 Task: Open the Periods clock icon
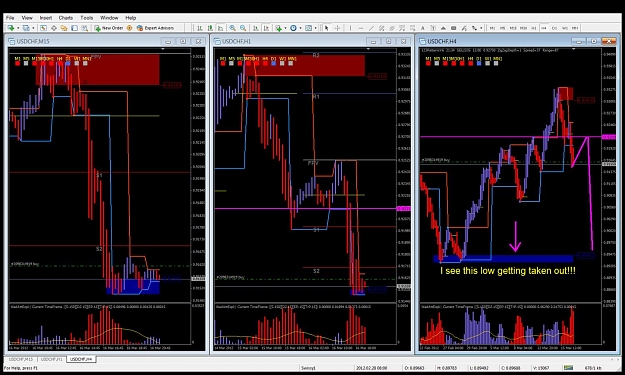point(293,28)
